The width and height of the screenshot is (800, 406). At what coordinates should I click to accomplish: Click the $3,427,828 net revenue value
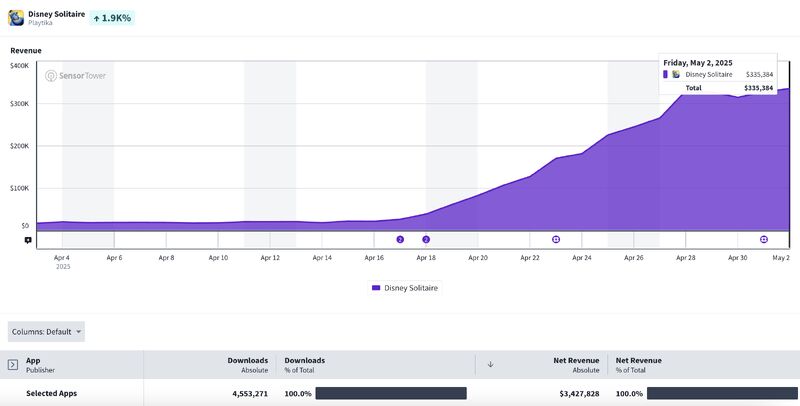click(579, 394)
